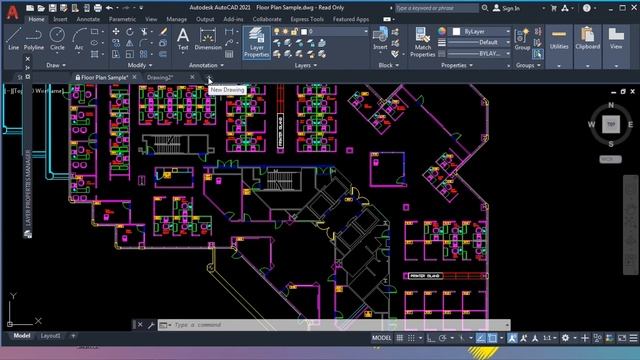Toggle clean screen icon in status bar

pyautogui.click(x=622, y=338)
